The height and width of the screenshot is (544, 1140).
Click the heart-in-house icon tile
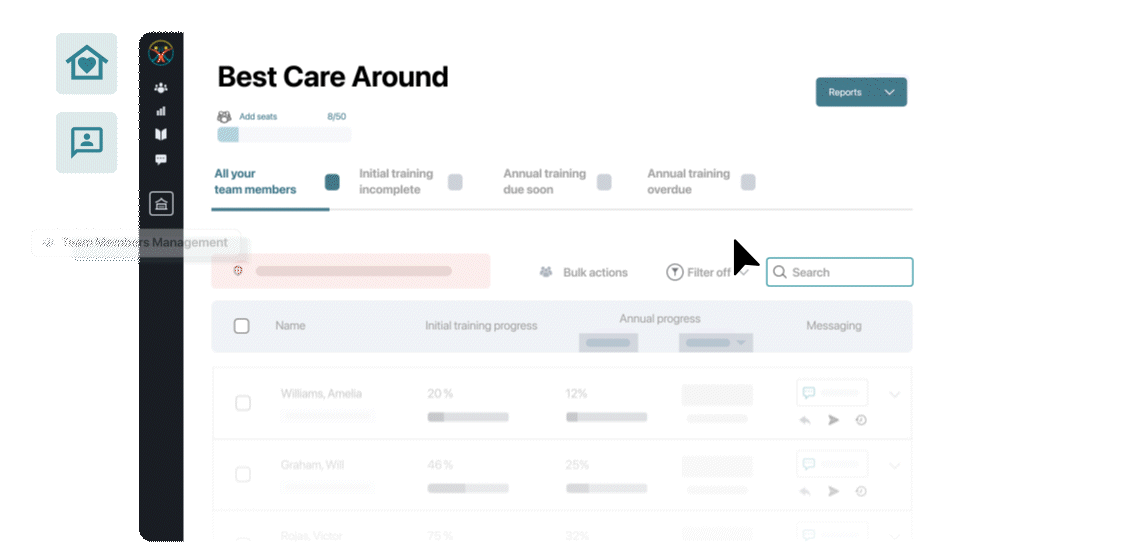[86, 64]
